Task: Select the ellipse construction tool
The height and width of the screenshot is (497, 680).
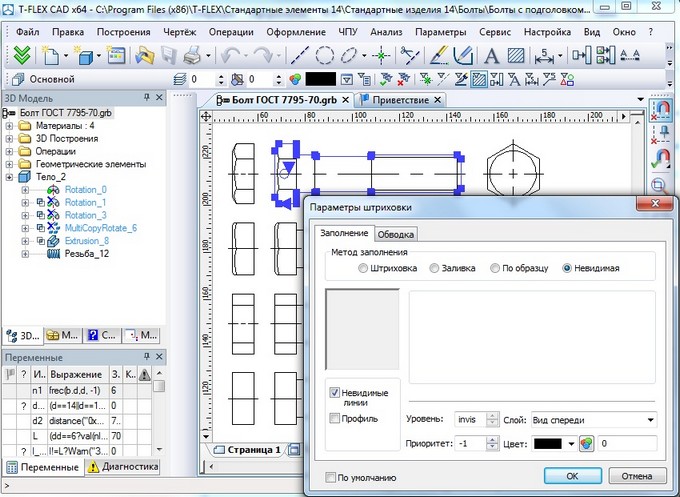Action: tap(348, 56)
